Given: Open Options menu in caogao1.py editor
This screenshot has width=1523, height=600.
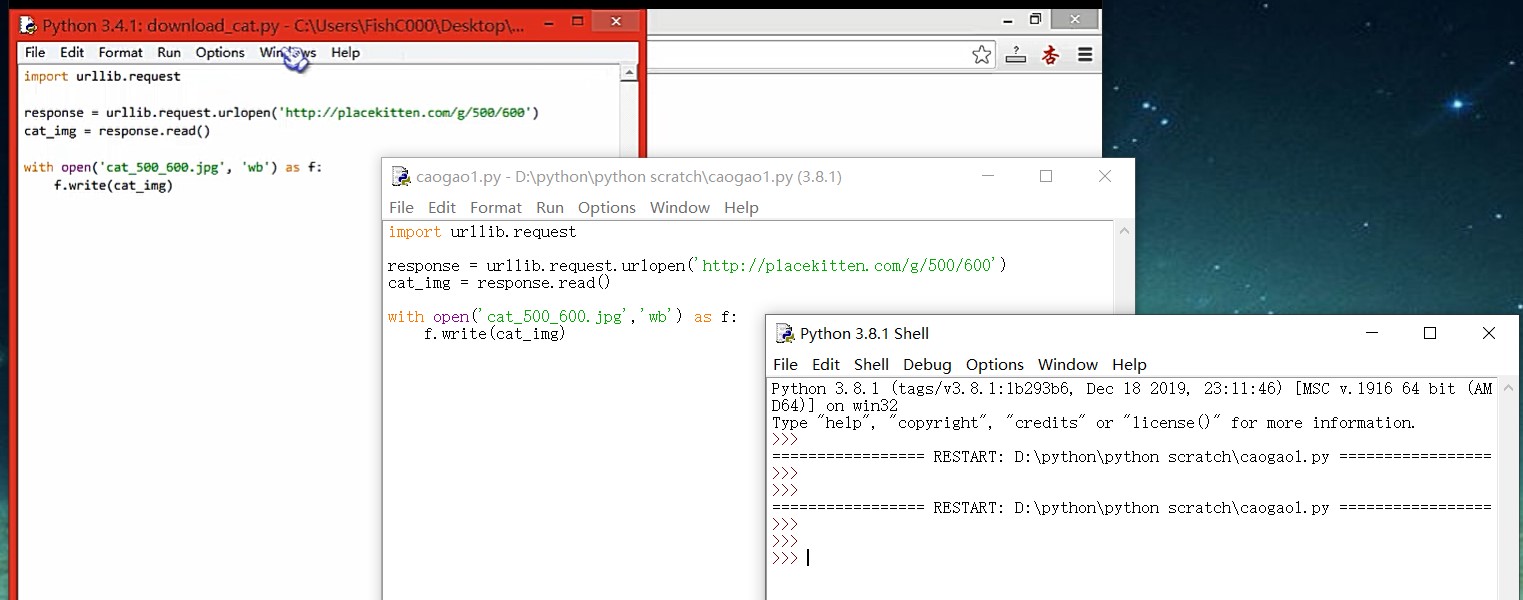Looking at the screenshot, I should (x=606, y=208).
